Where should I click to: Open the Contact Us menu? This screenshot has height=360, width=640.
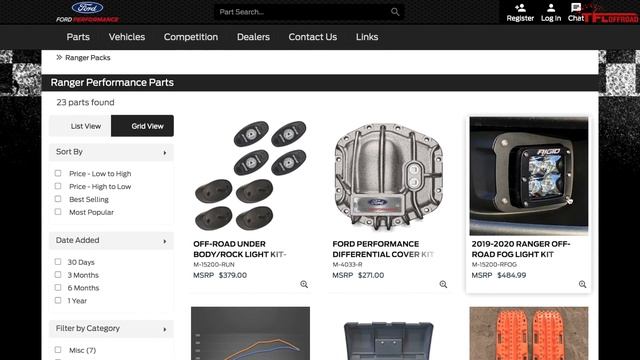[x=313, y=37]
